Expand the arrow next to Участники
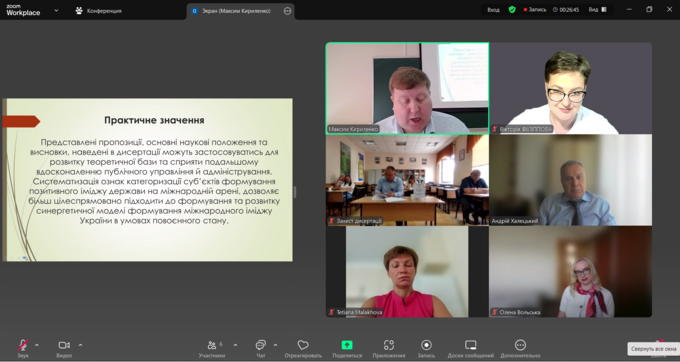 pyautogui.click(x=235, y=345)
